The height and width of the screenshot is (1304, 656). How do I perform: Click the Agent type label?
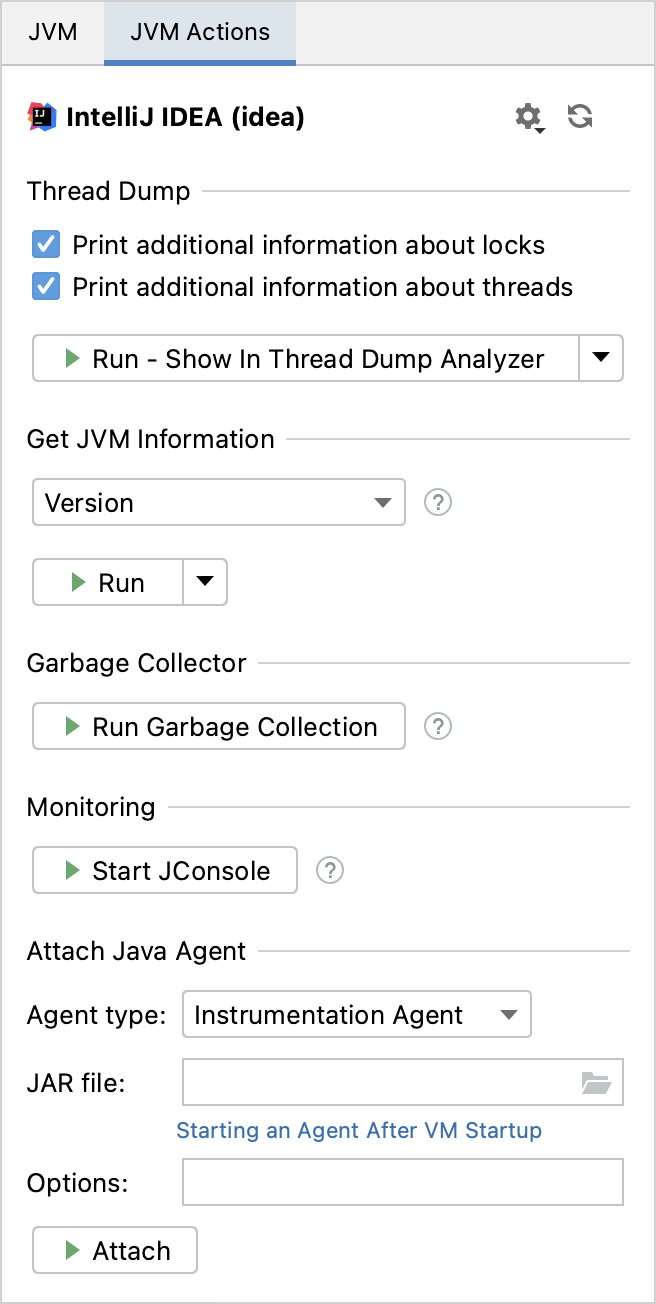[97, 1016]
